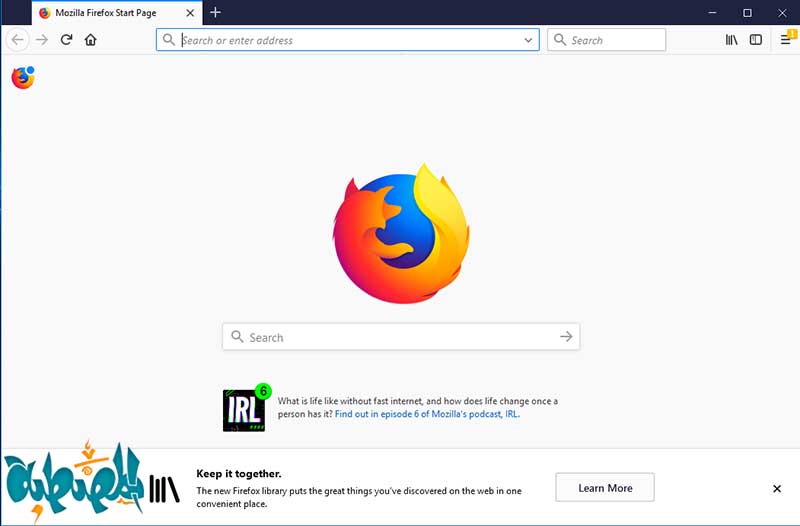800x526 pixels.
Task: Go back using the back arrow button
Action: click(x=17, y=40)
